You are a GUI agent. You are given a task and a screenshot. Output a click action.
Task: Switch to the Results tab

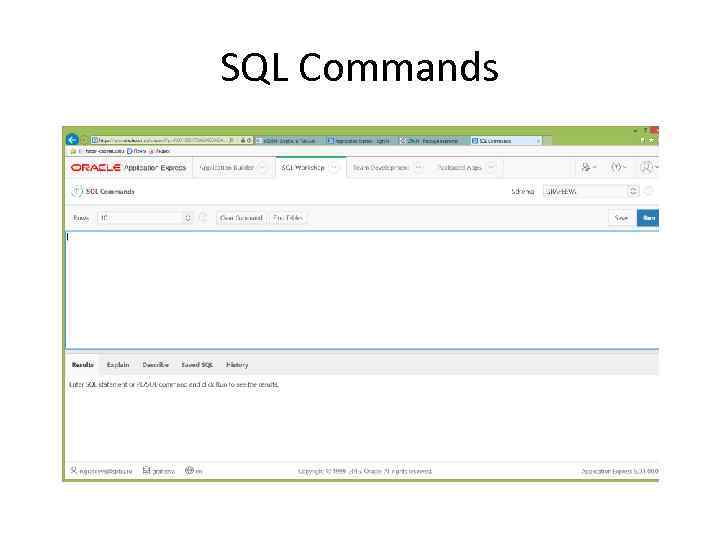click(x=83, y=365)
